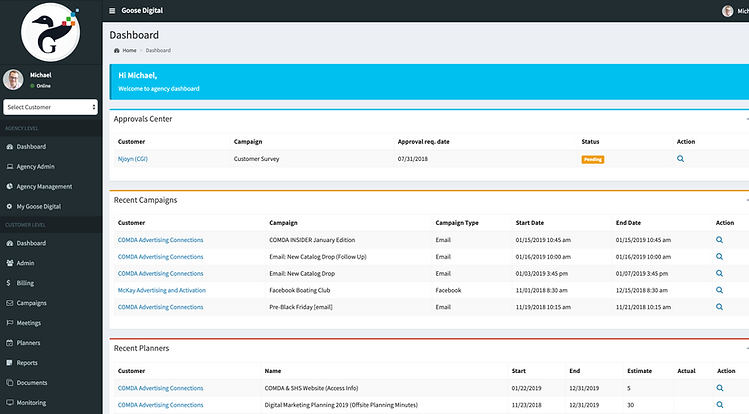
Task: Click Michael's profile photo in sidebar
Action: point(13,79)
